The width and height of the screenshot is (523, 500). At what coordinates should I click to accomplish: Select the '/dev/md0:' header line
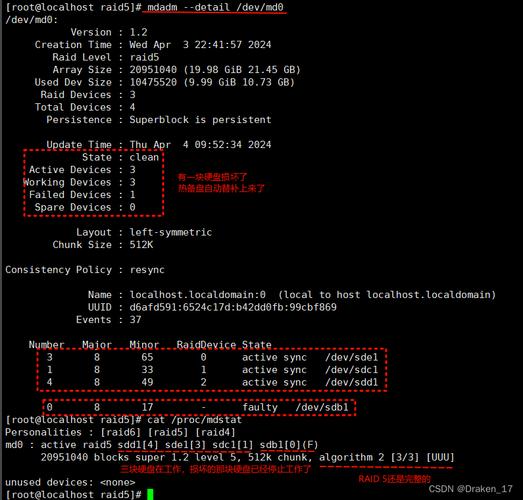(32, 20)
